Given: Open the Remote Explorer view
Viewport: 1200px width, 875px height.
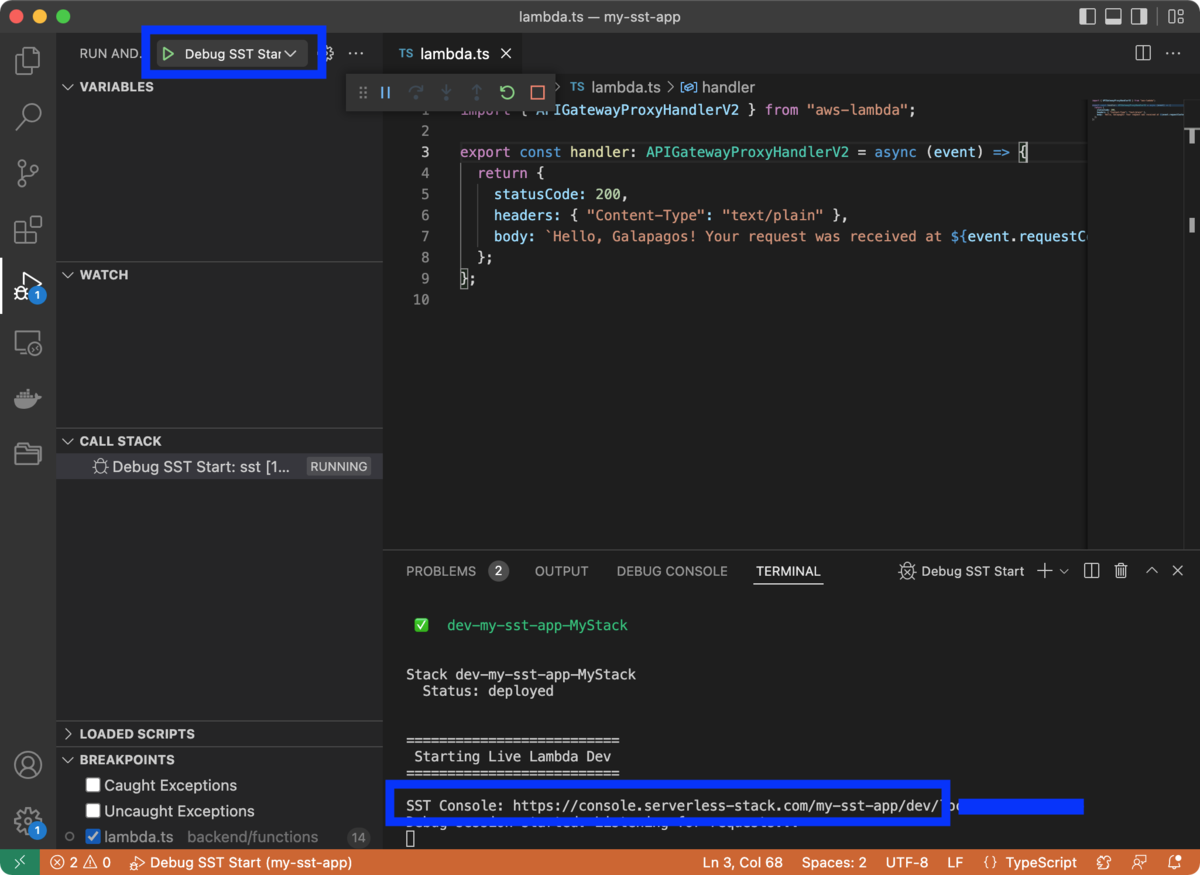Looking at the screenshot, I should click(x=27, y=343).
